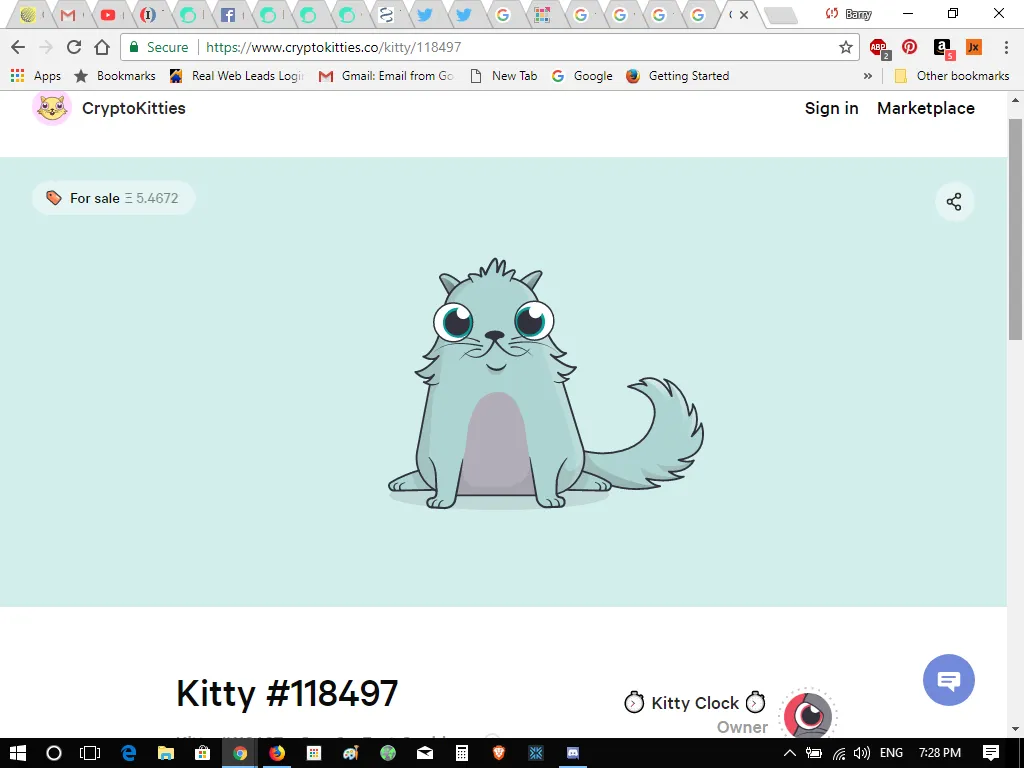Click the Chrome taskbar icon
This screenshot has height=768, width=1024.
[x=240, y=753]
